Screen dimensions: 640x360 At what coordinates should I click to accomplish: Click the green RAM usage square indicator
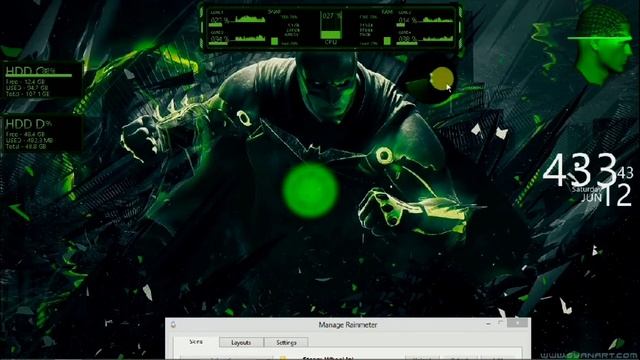[x=387, y=41]
